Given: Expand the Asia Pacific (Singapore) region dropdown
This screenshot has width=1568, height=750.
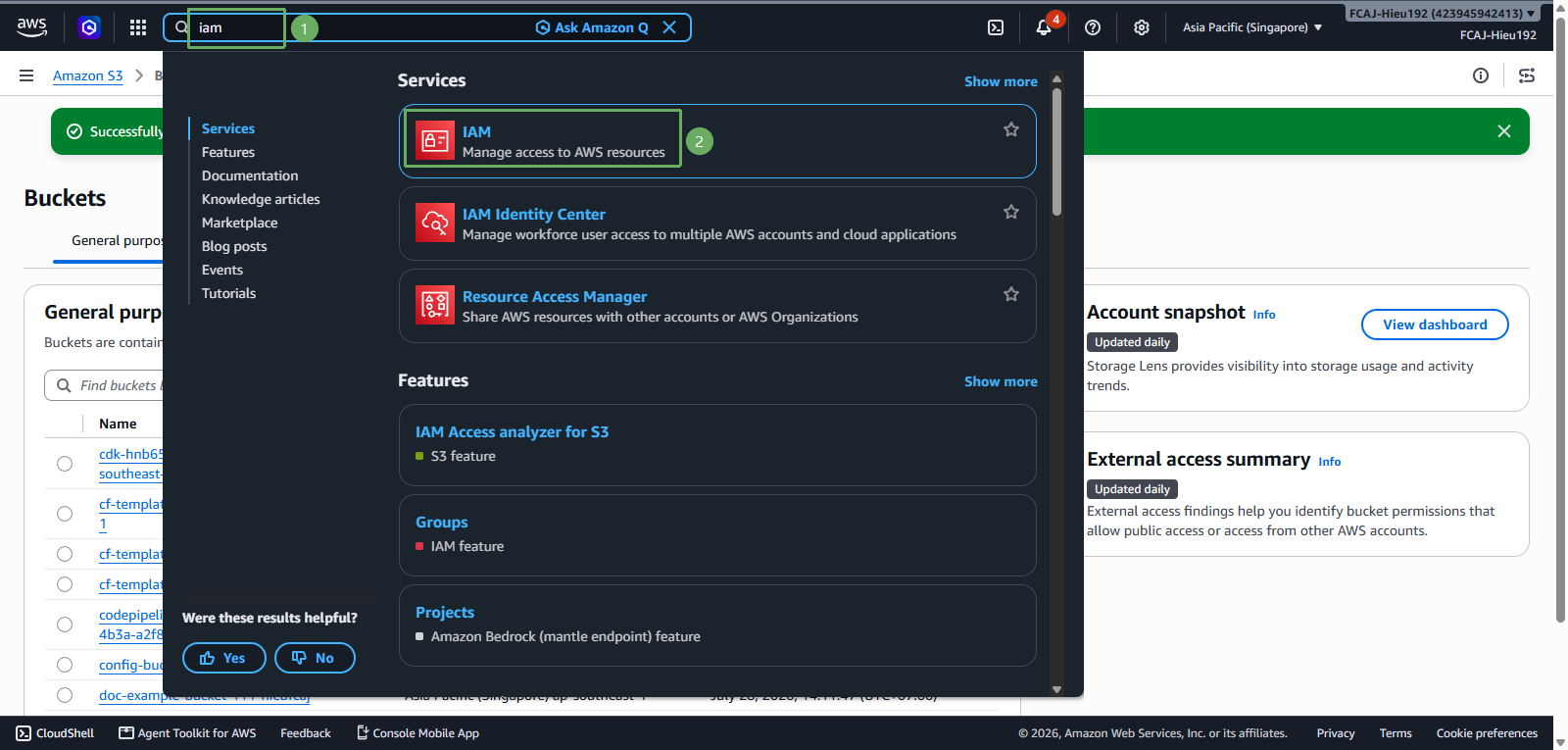Looking at the screenshot, I should click(x=1252, y=27).
